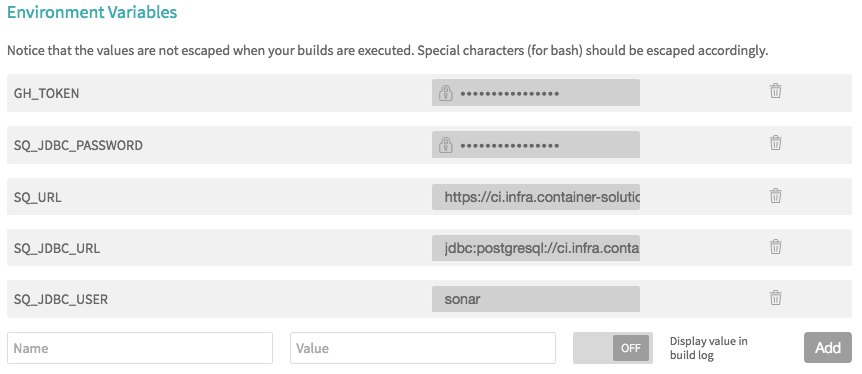
Task: Remove SQ_JDBC_PASSWORD using its trash icon
Action: point(775,143)
